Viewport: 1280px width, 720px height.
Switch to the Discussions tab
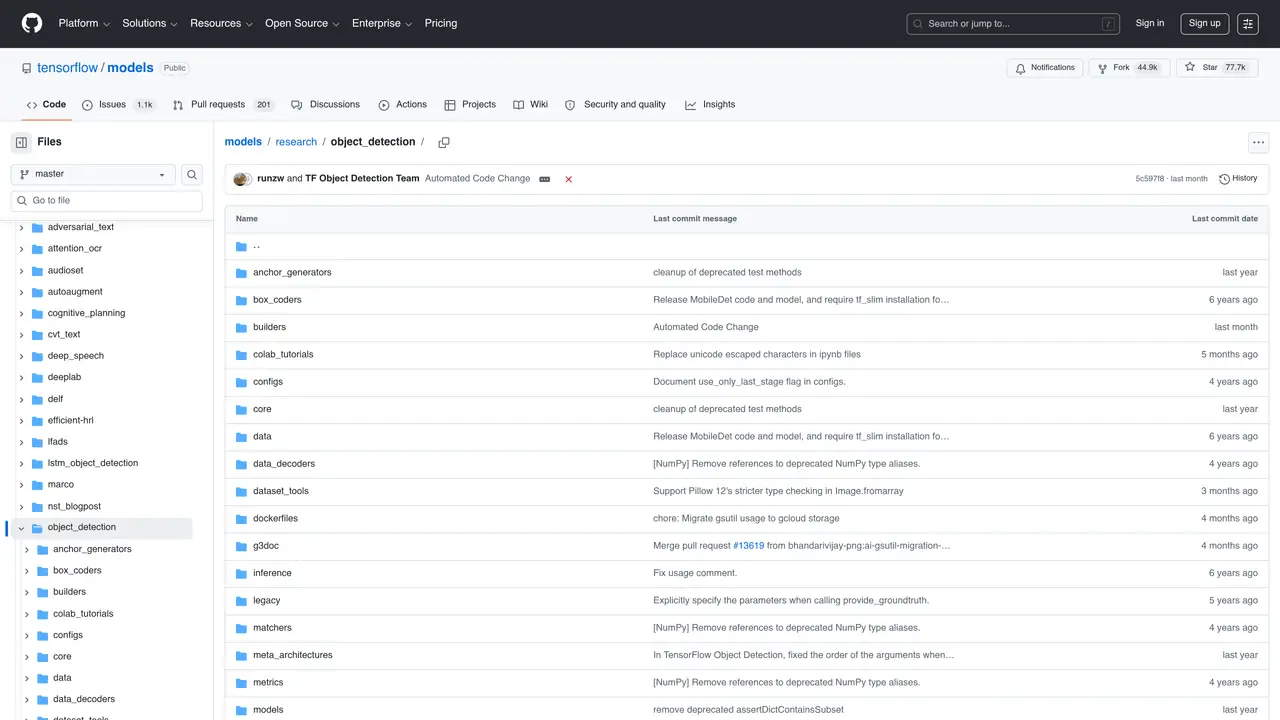click(x=325, y=105)
